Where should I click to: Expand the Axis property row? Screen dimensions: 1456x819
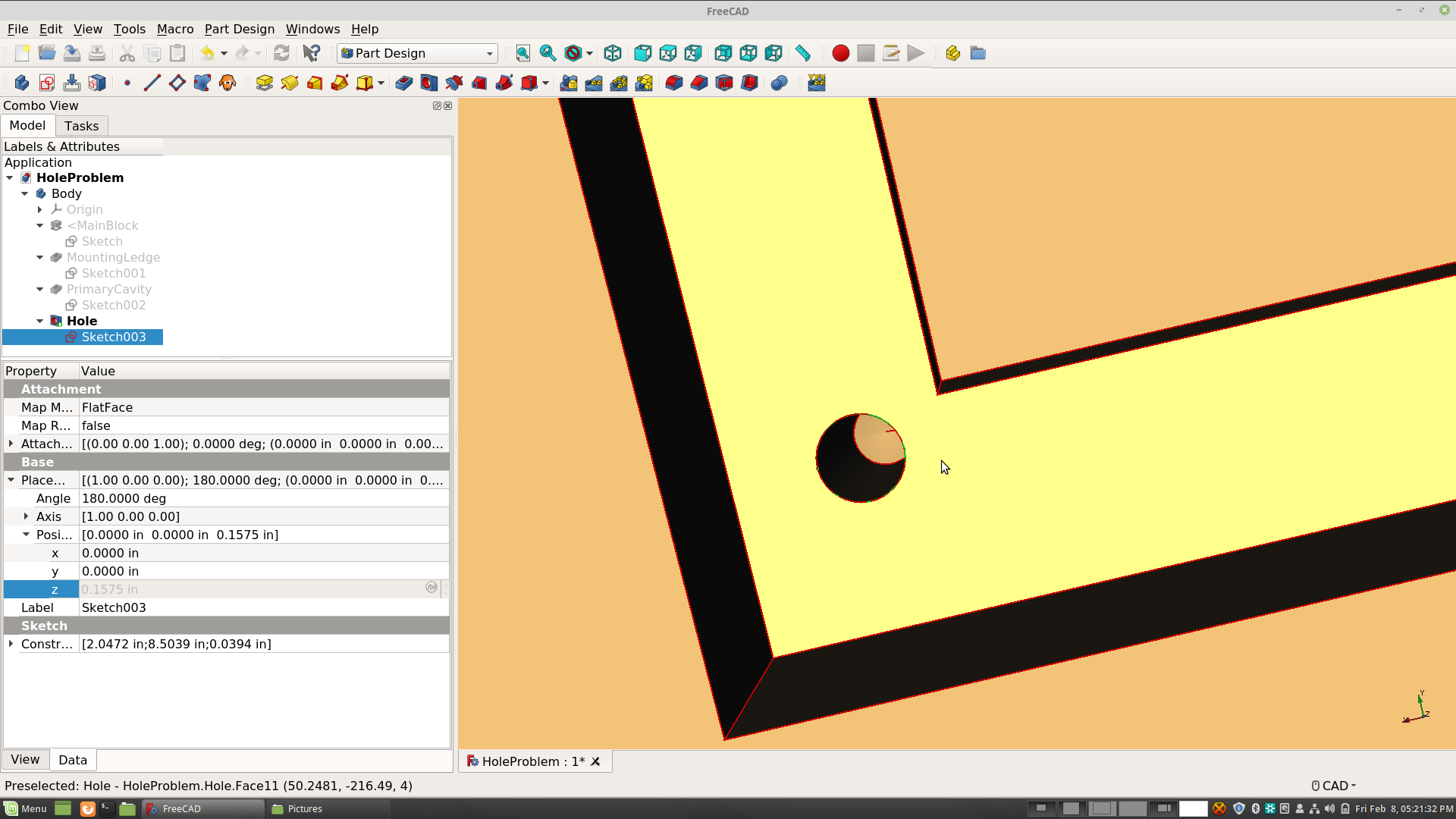26,516
